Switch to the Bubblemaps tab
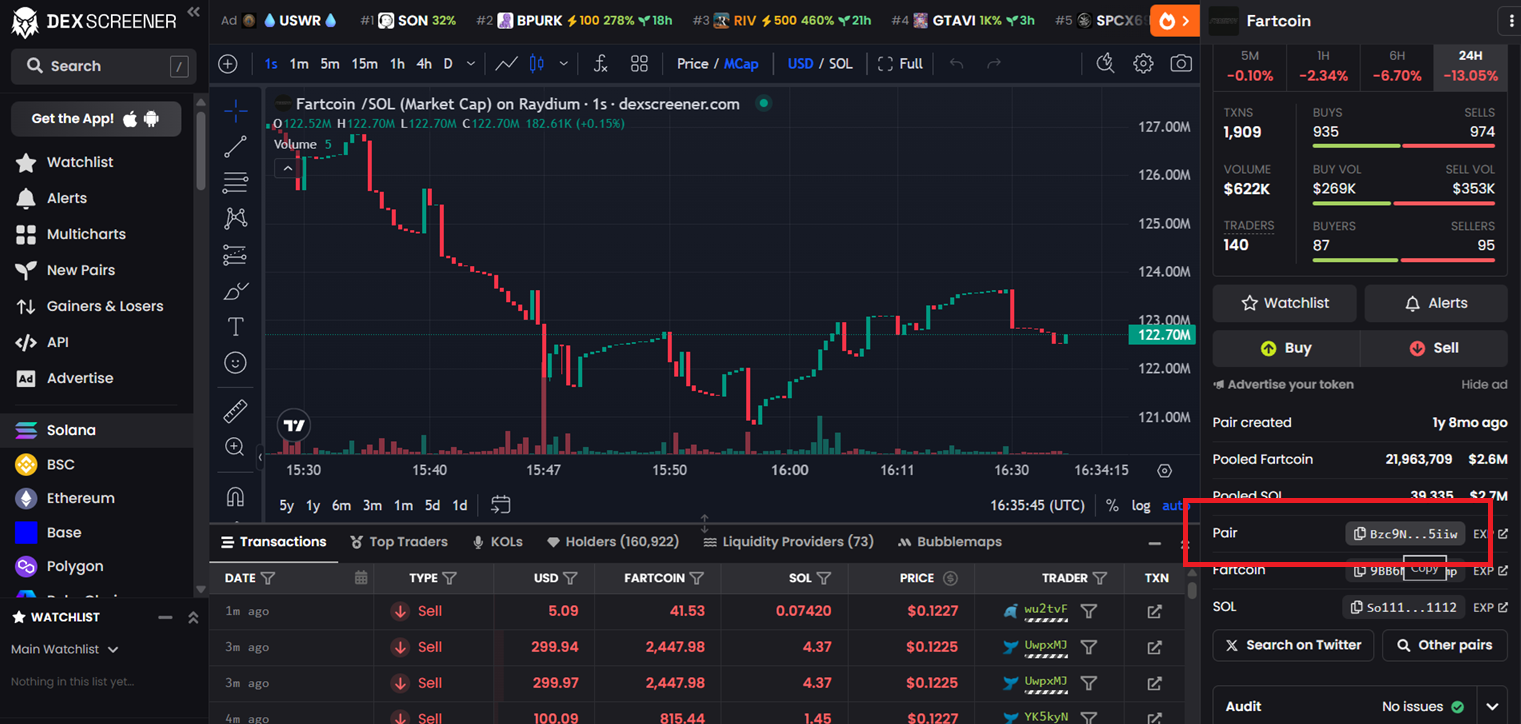This screenshot has height=724, width=1521. click(949, 542)
